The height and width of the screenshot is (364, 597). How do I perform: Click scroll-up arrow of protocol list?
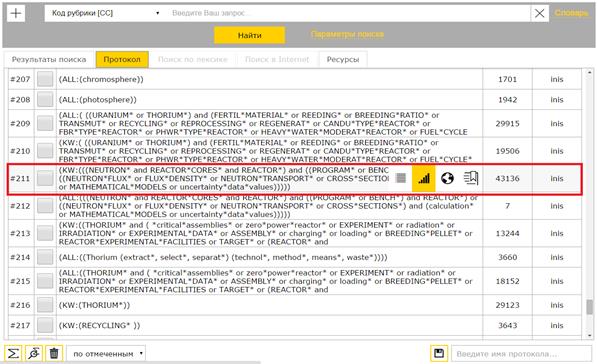coord(589,72)
